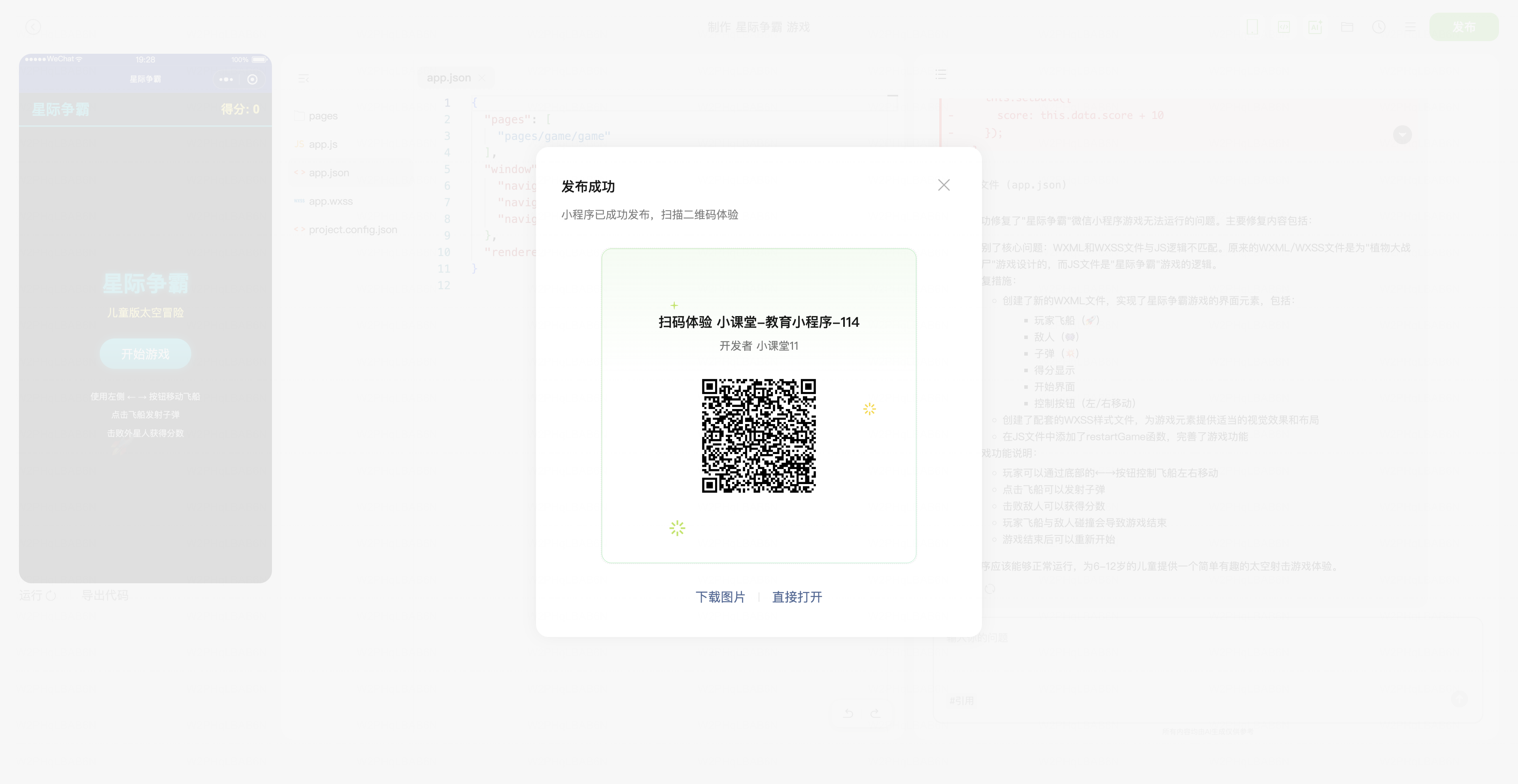Toggle the AI assistant panel icon

(x=1315, y=27)
